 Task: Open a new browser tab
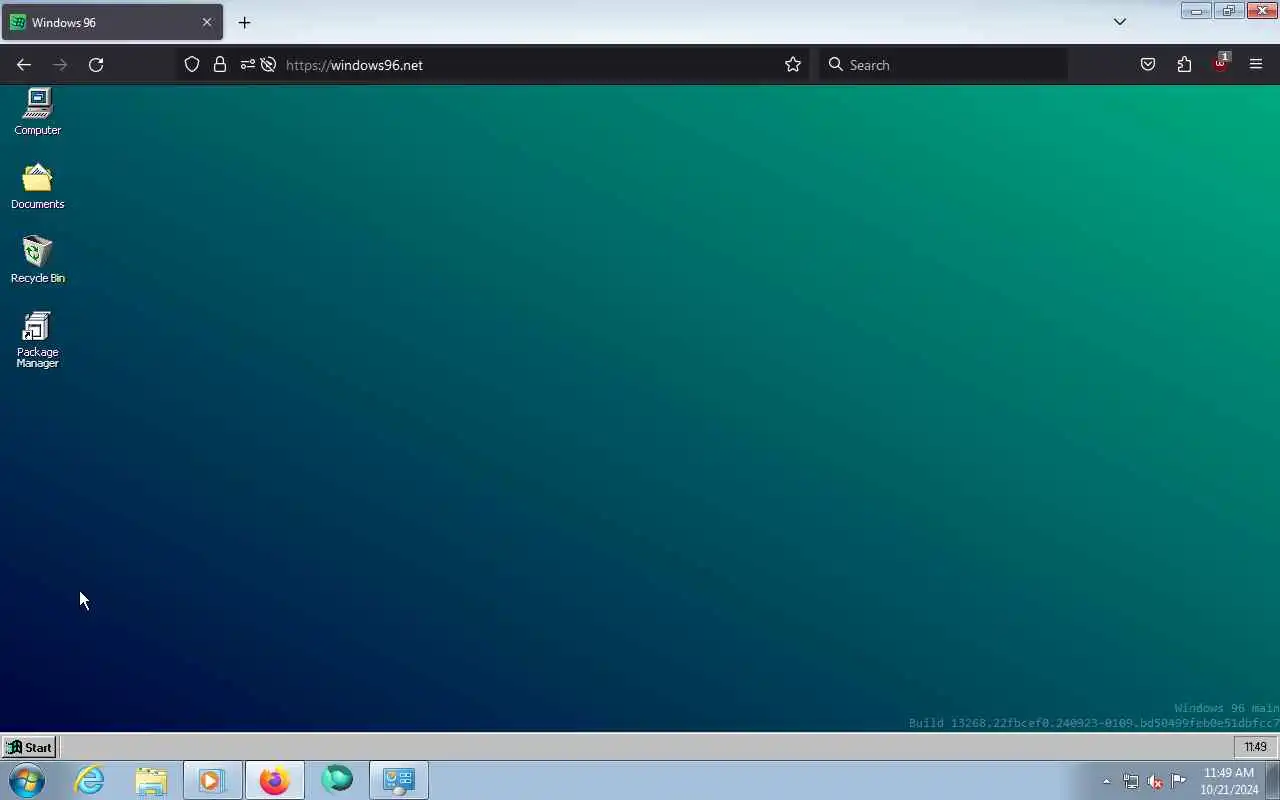(244, 22)
